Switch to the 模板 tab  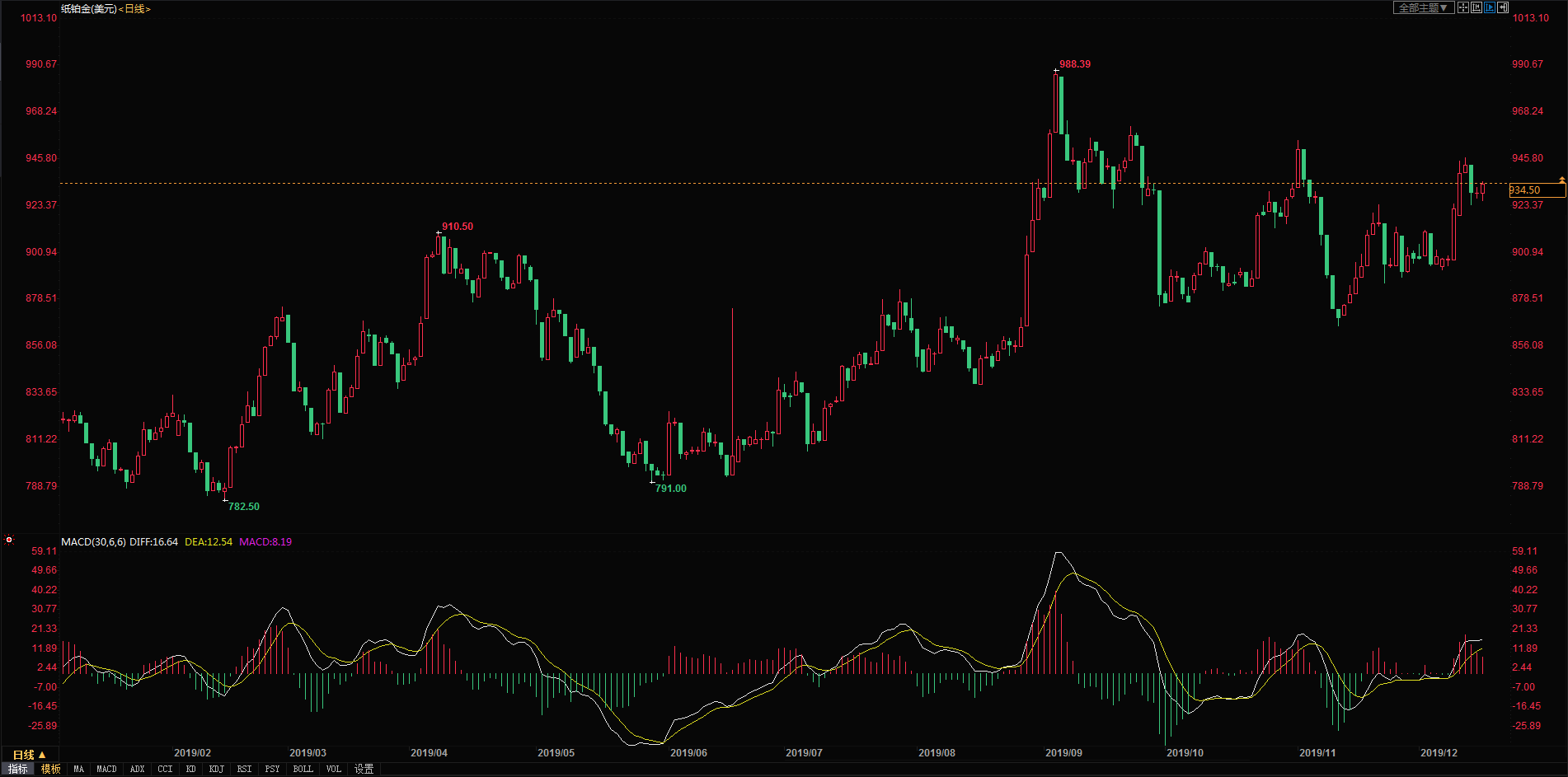point(51,769)
